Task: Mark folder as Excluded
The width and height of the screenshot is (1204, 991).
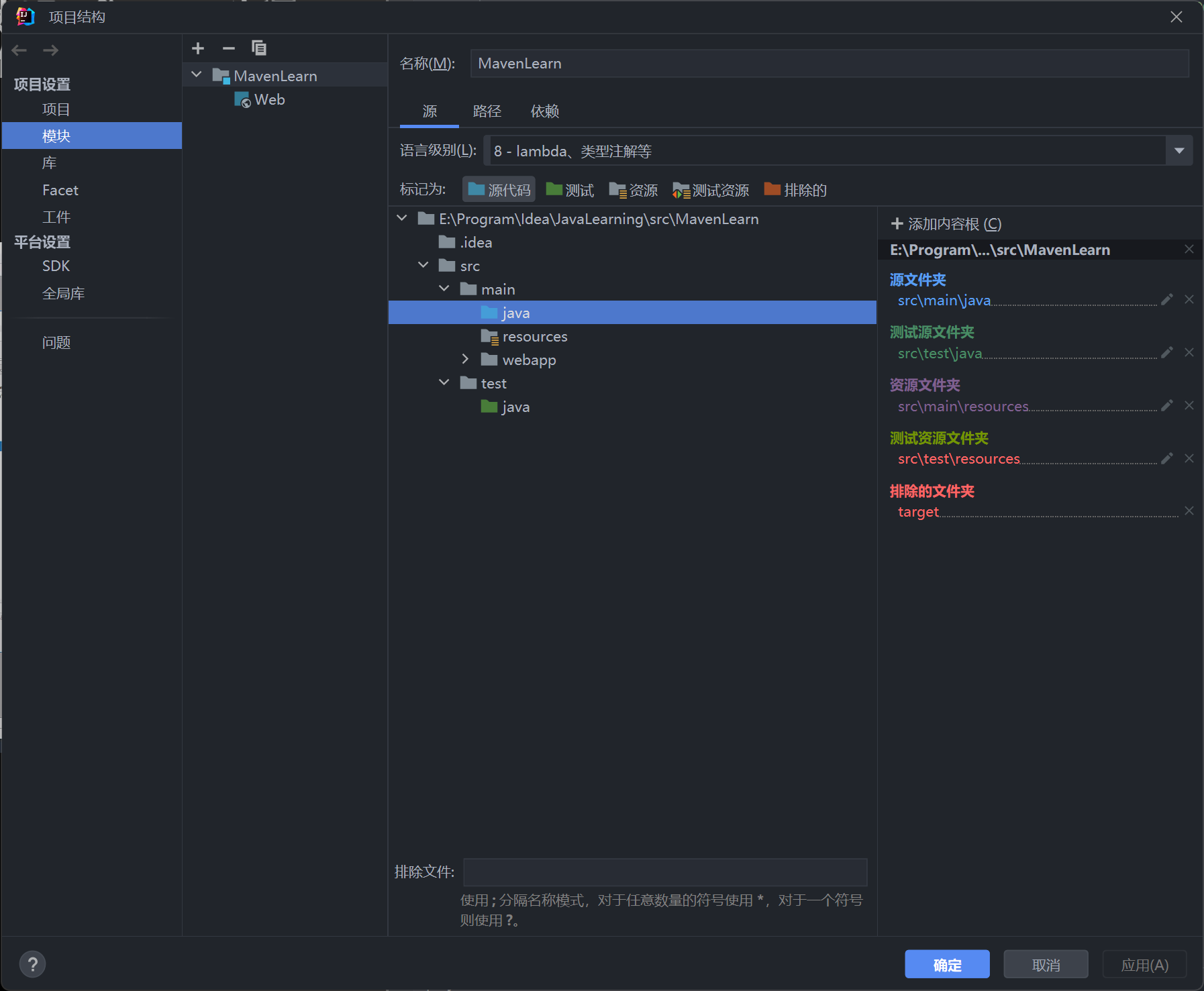Action: [795, 190]
